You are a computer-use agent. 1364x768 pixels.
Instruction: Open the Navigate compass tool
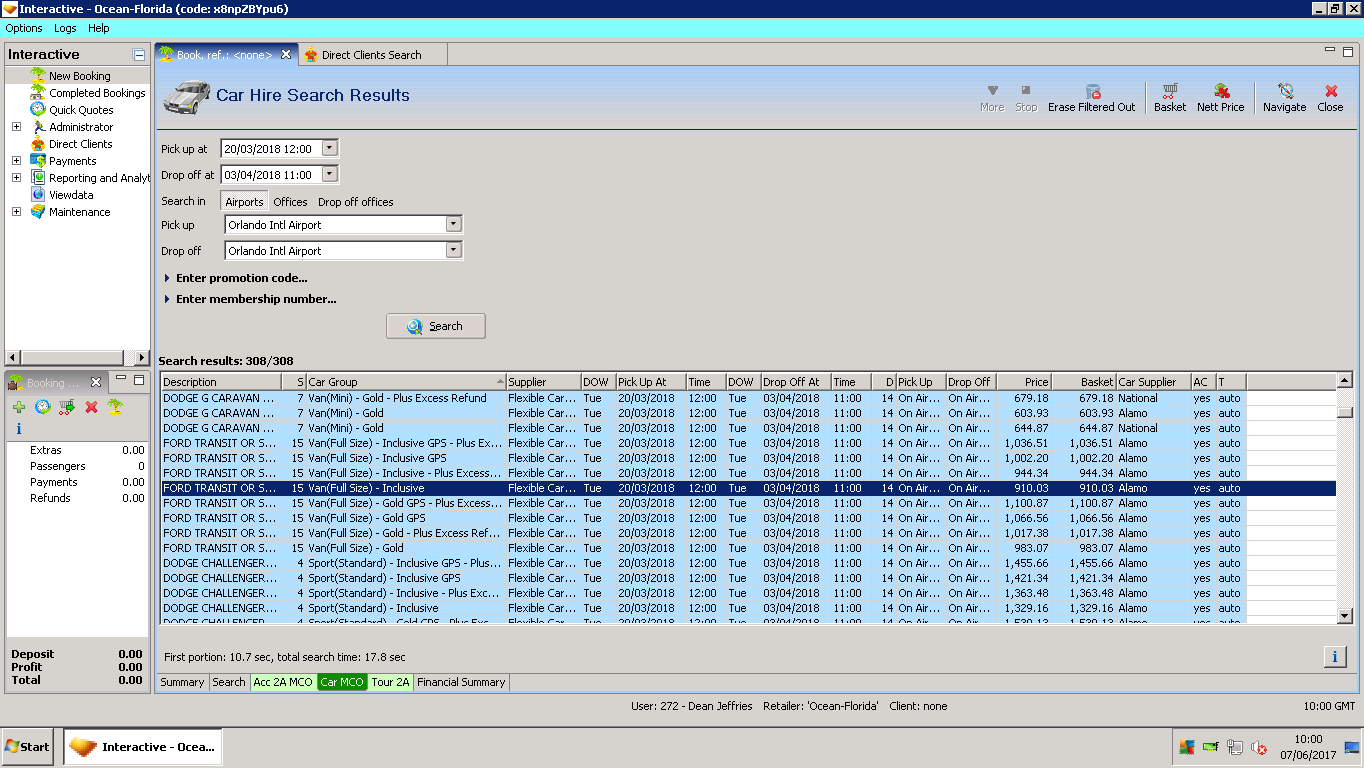[1284, 97]
